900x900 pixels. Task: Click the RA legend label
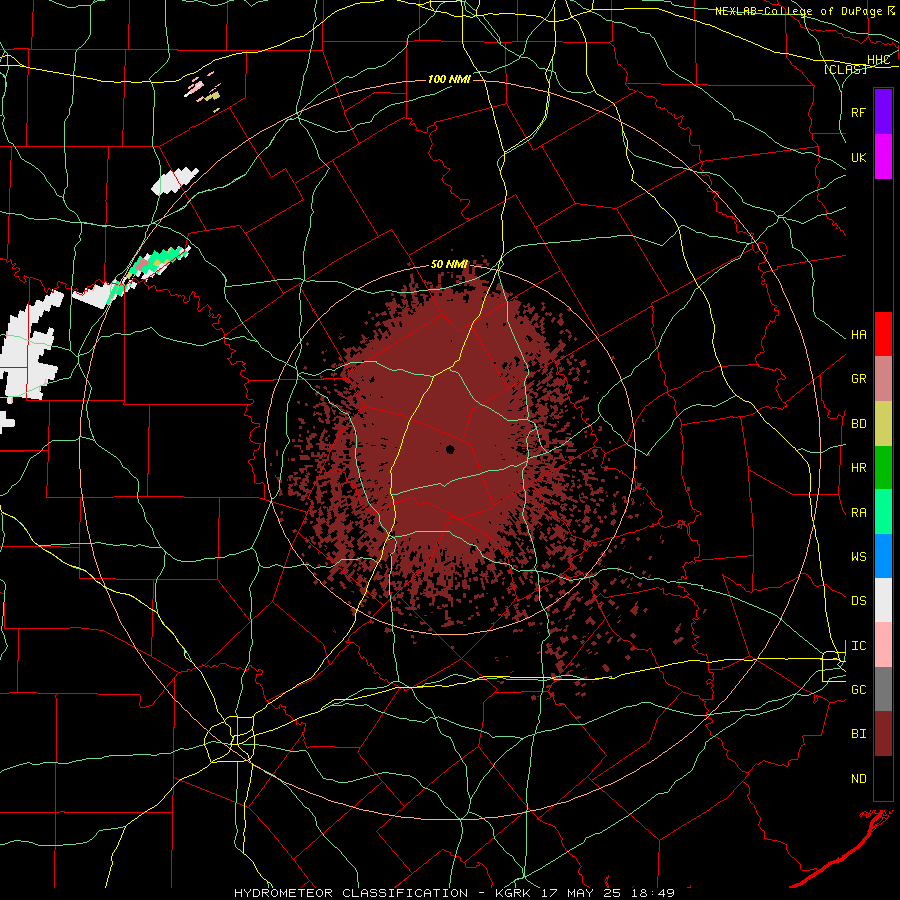click(859, 513)
